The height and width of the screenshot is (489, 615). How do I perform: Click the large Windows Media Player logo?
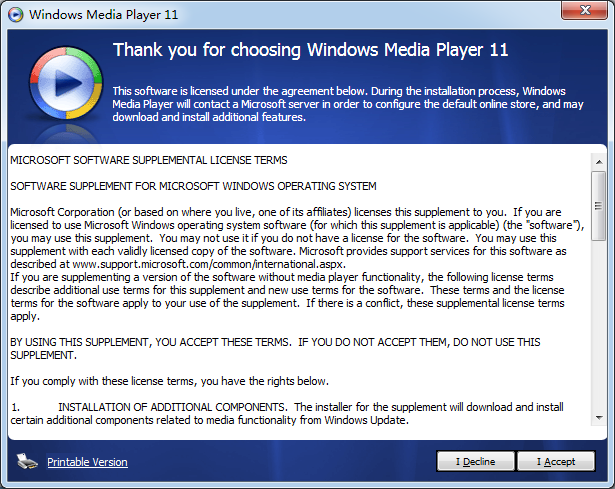pyautogui.click(x=66, y=83)
